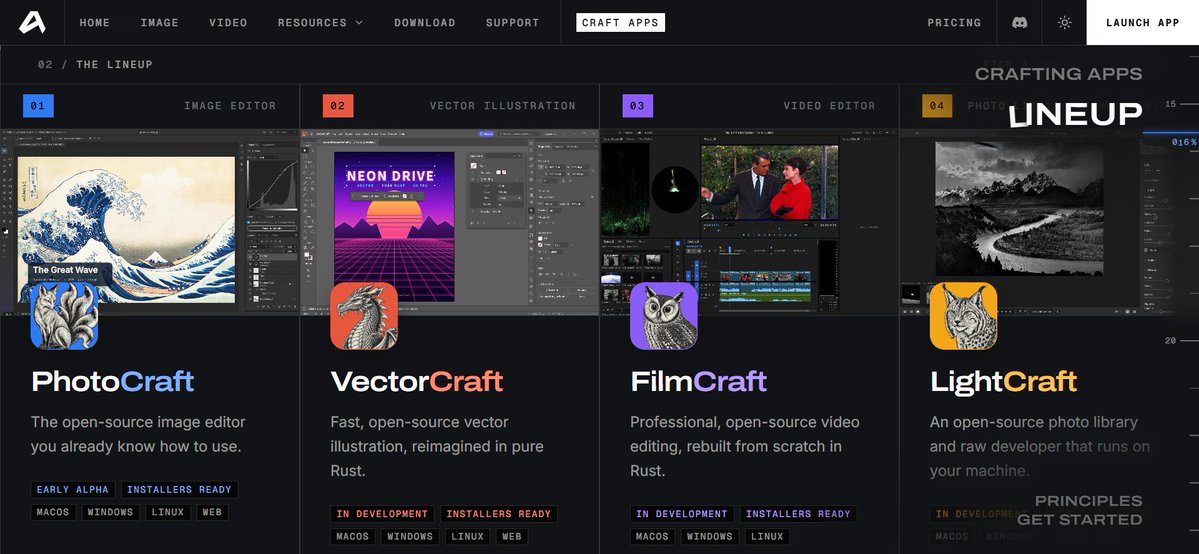Click VectorCraft's In Development badge
The width and height of the screenshot is (1199, 554).
pyautogui.click(x=382, y=514)
